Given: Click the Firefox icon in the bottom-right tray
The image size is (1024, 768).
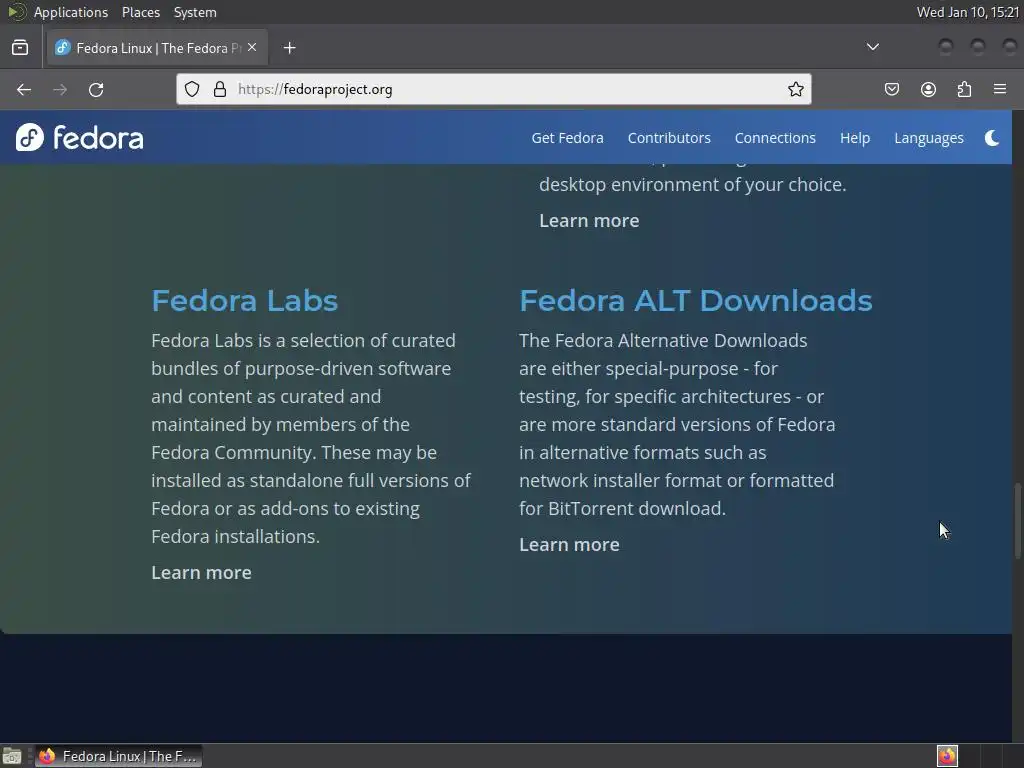Looking at the screenshot, I should 947,756.
